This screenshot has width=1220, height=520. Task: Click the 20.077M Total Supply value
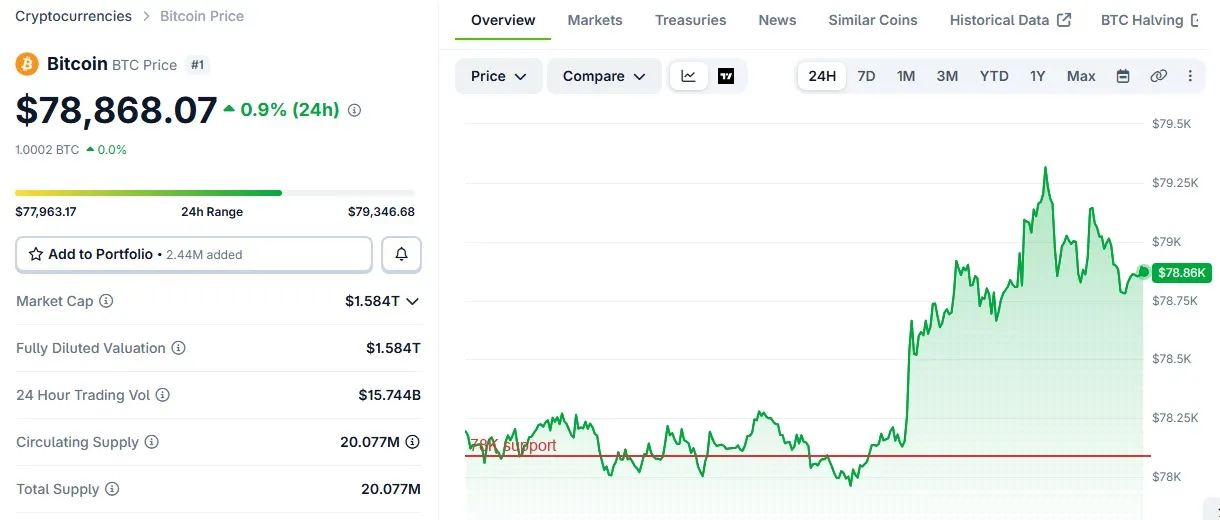[x=391, y=489]
